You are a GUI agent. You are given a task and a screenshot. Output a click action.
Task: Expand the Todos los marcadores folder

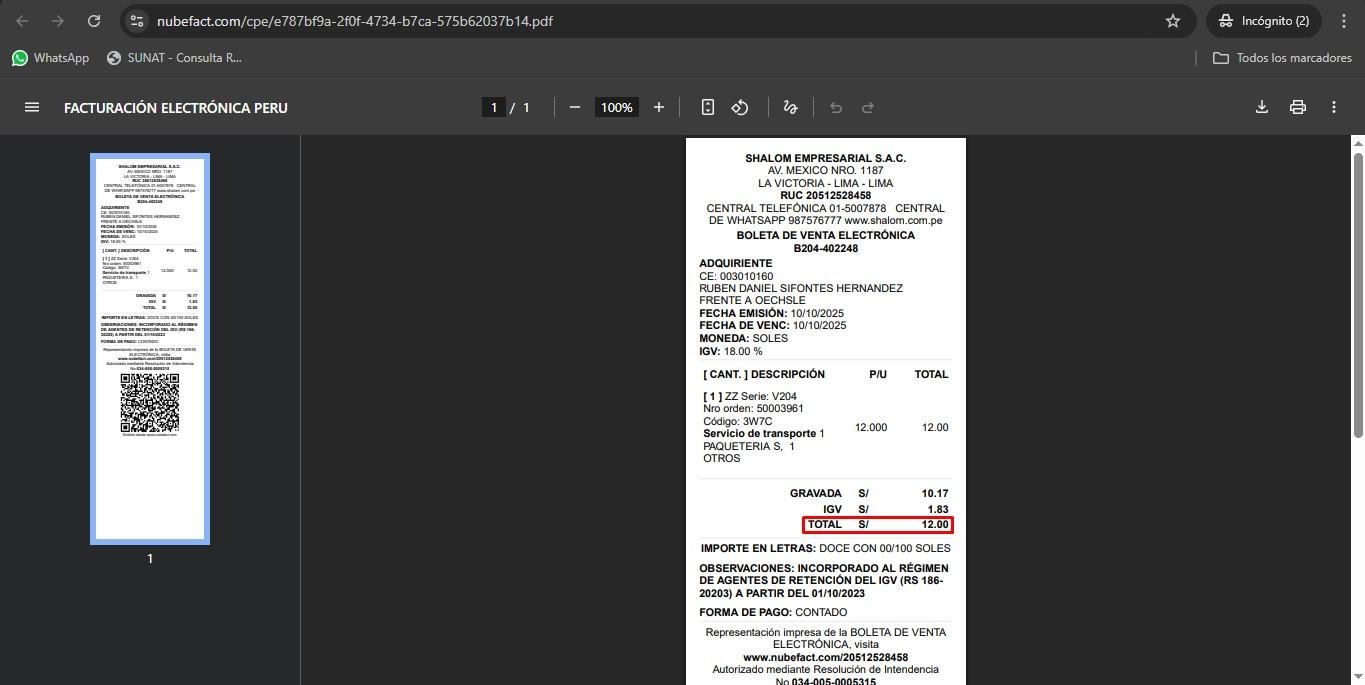[x=1282, y=58]
